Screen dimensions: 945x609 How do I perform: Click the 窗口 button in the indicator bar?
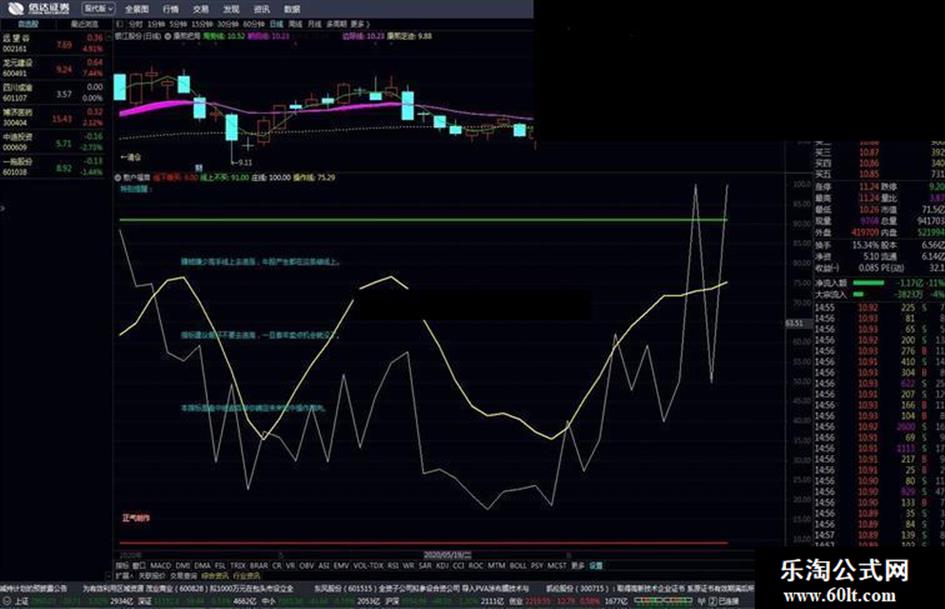pyautogui.click(x=139, y=566)
